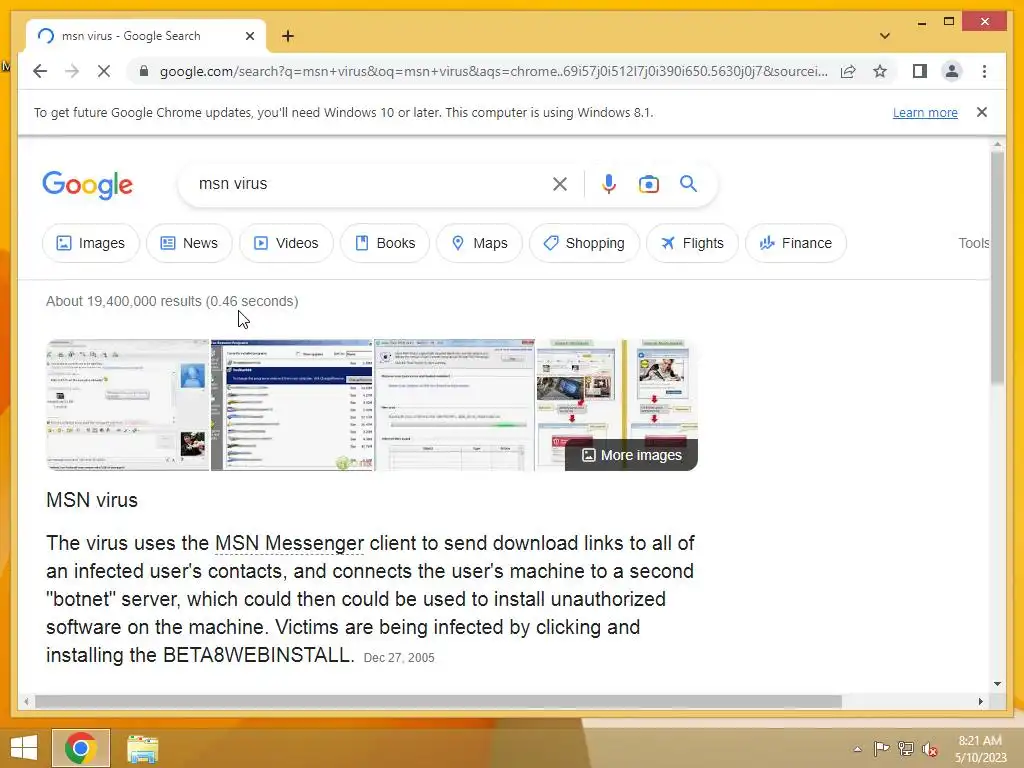Click the Dec 27, 2005 date

[x=399, y=658]
